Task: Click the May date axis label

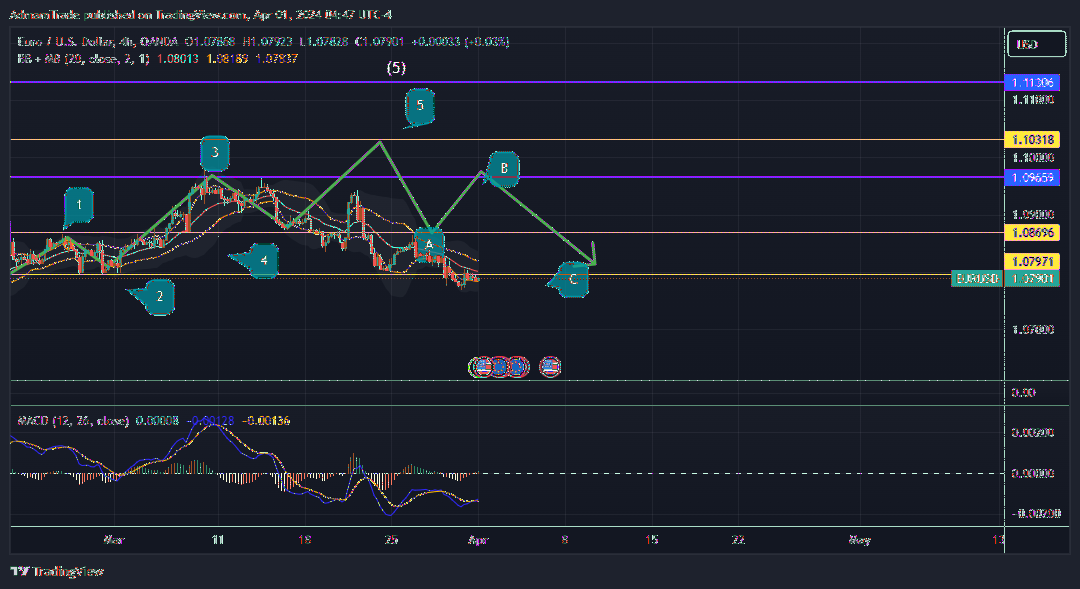Action: [x=859, y=539]
